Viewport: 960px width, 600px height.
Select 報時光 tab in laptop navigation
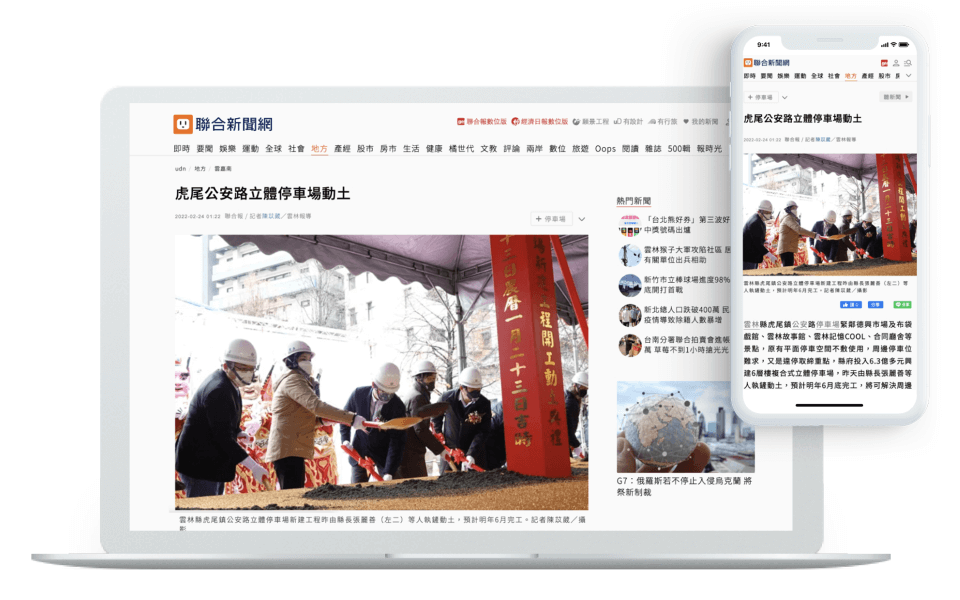coord(710,149)
